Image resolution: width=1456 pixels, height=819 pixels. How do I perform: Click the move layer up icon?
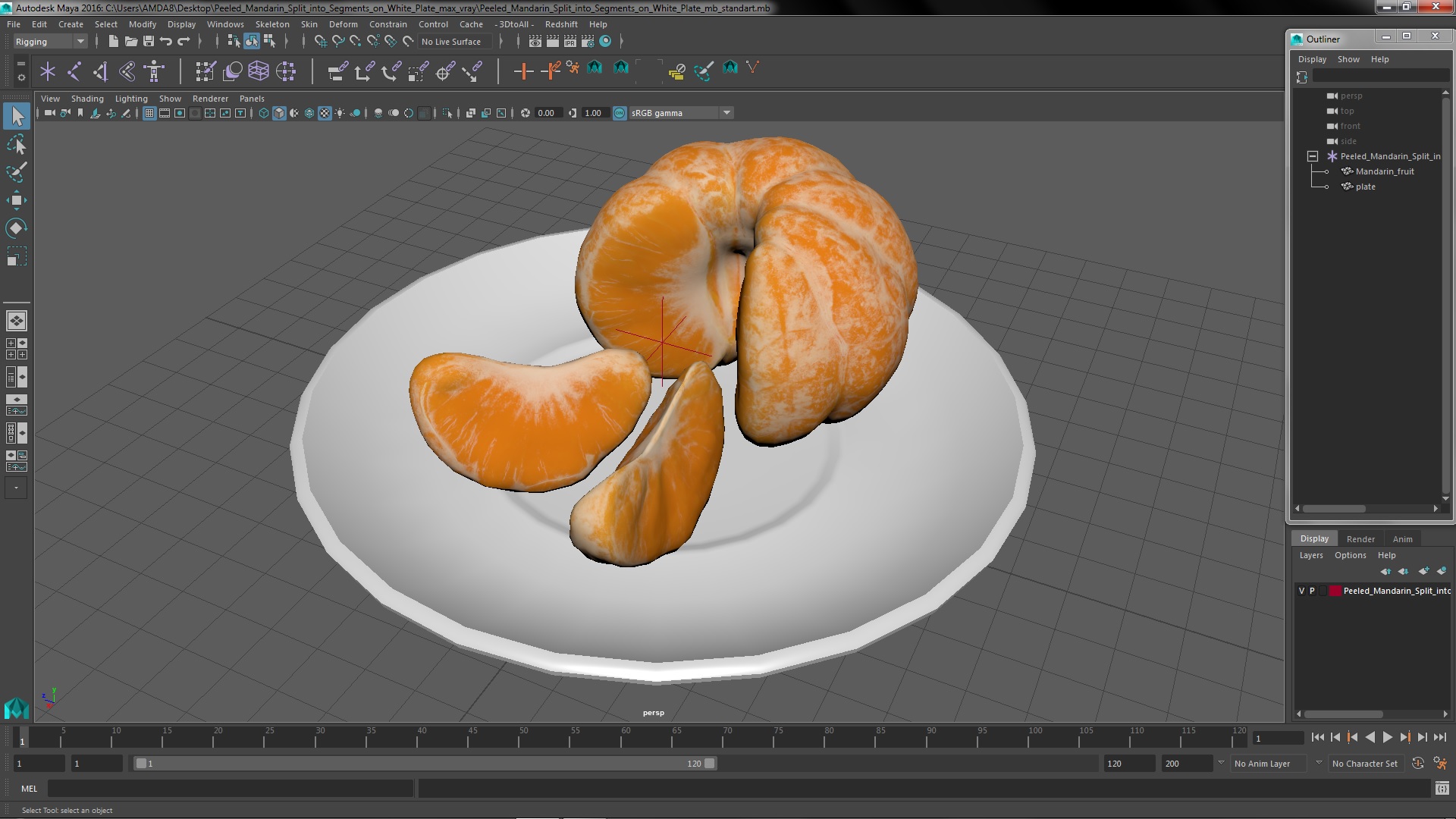coord(1385,571)
